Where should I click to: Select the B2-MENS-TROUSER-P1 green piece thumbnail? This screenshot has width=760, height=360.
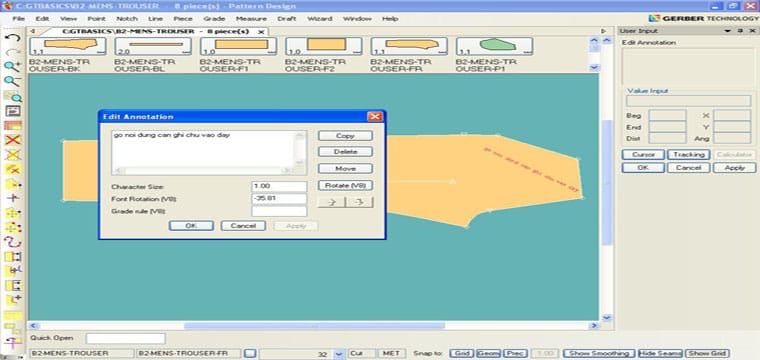tap(494, 47)
